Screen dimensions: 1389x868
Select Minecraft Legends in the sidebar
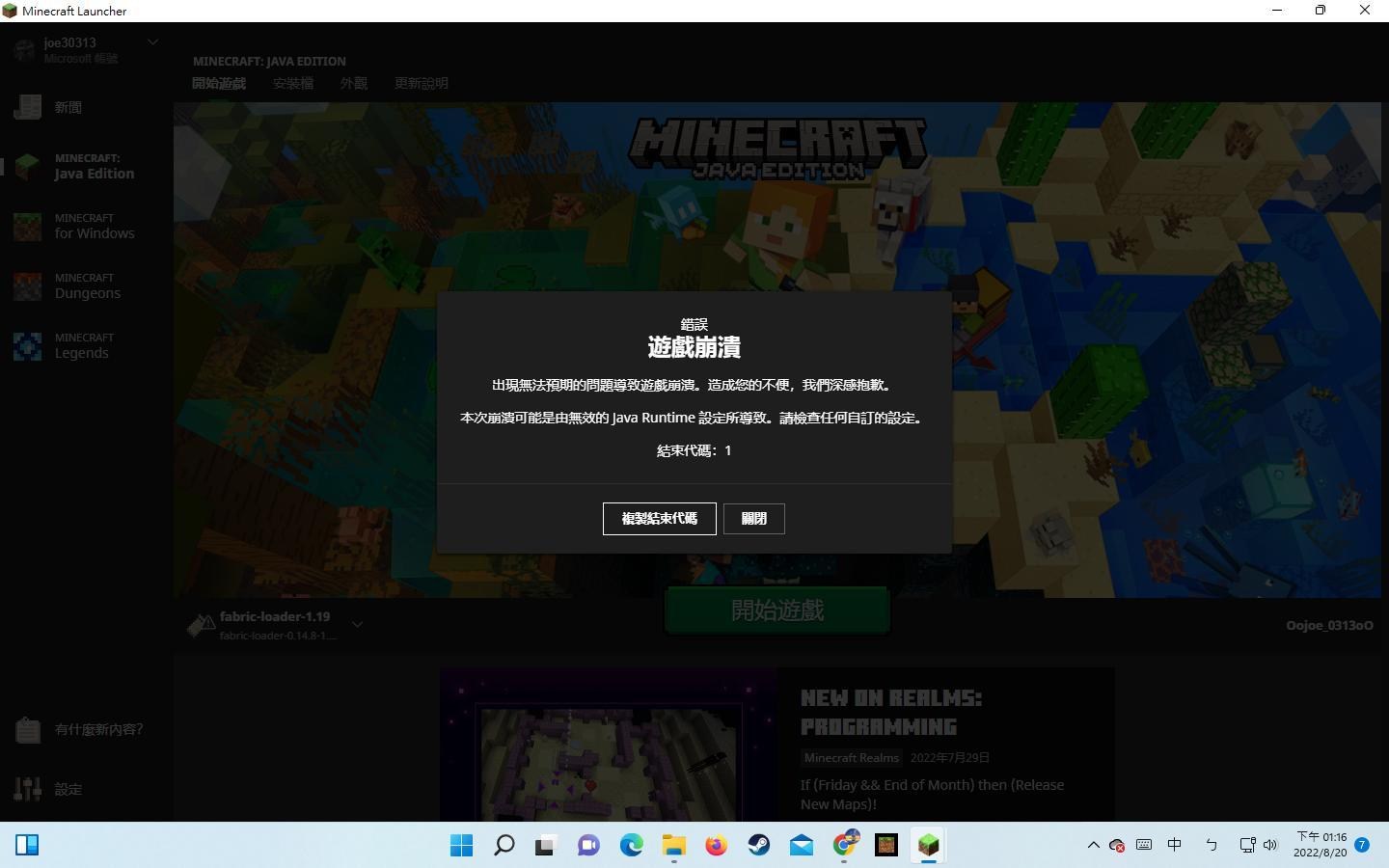[87, 346]
